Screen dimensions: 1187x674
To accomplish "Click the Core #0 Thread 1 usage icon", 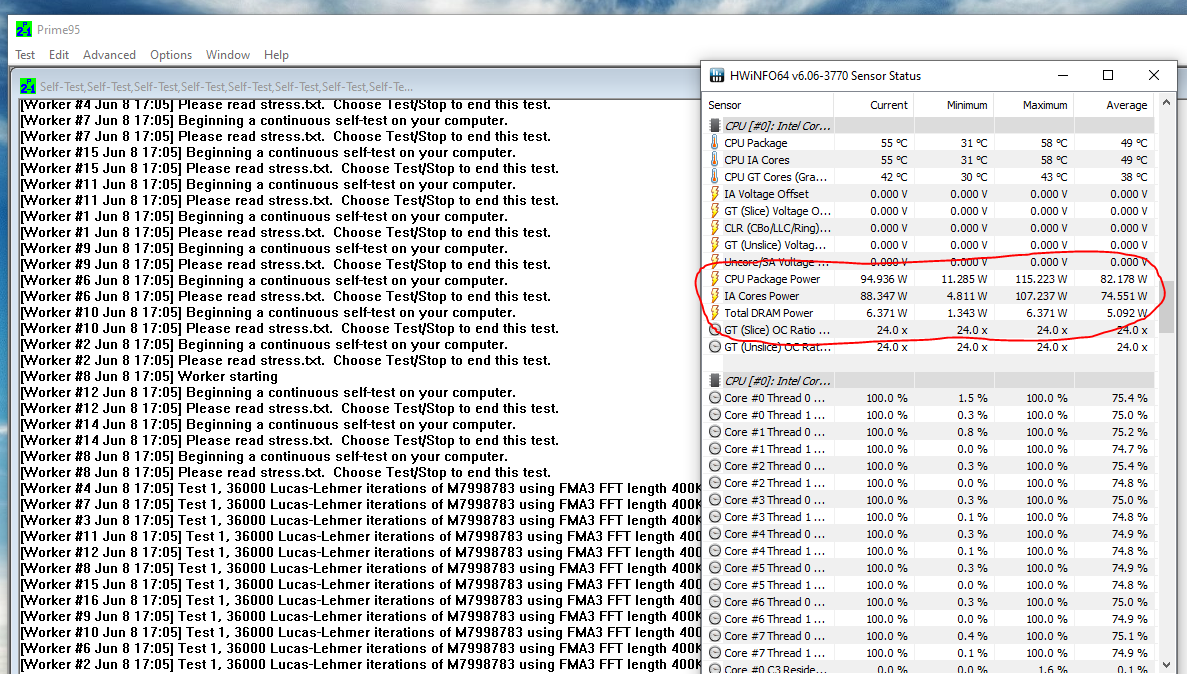I will coord(715,415).
